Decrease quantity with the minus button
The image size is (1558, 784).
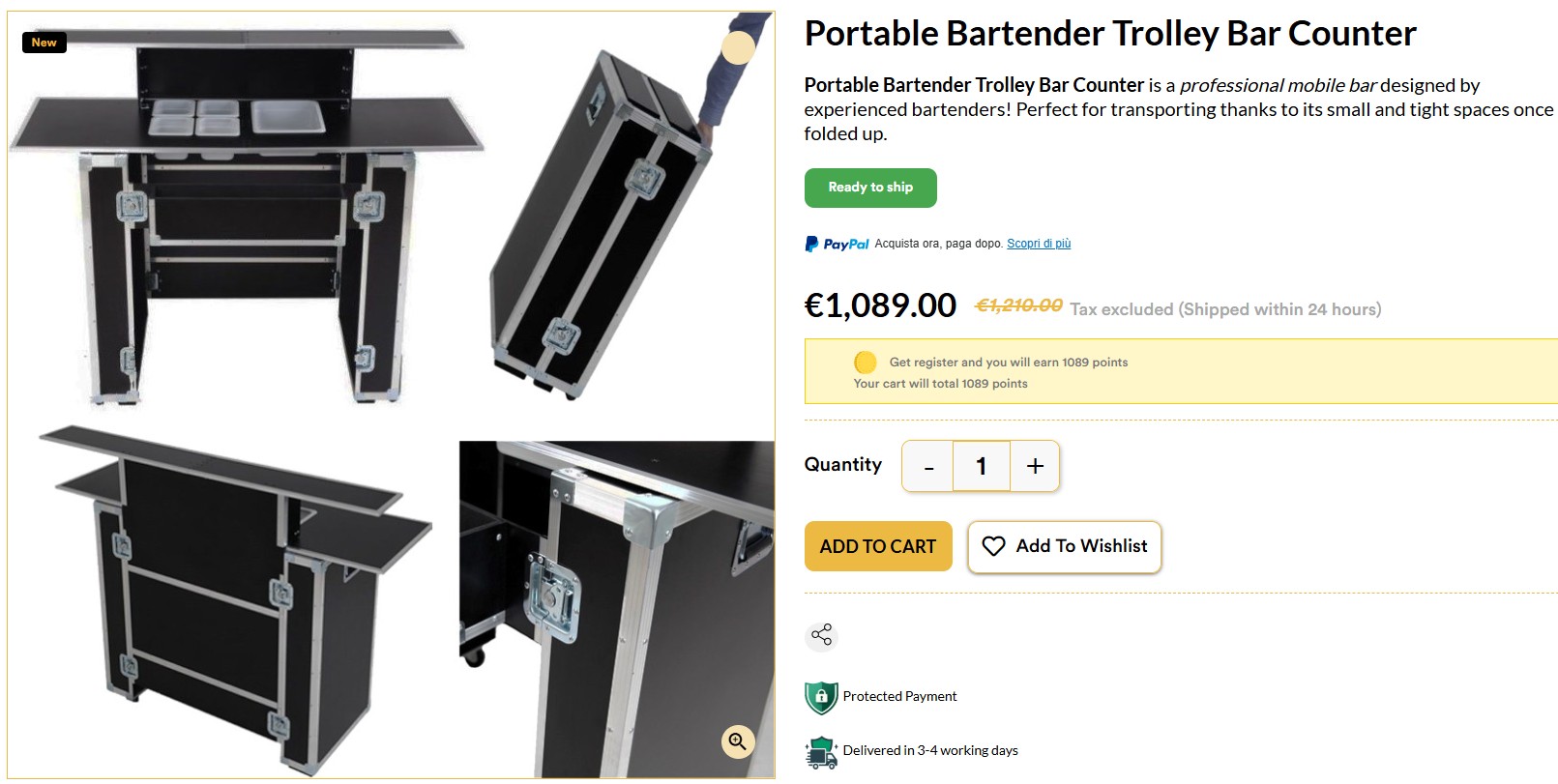(928, 467)
